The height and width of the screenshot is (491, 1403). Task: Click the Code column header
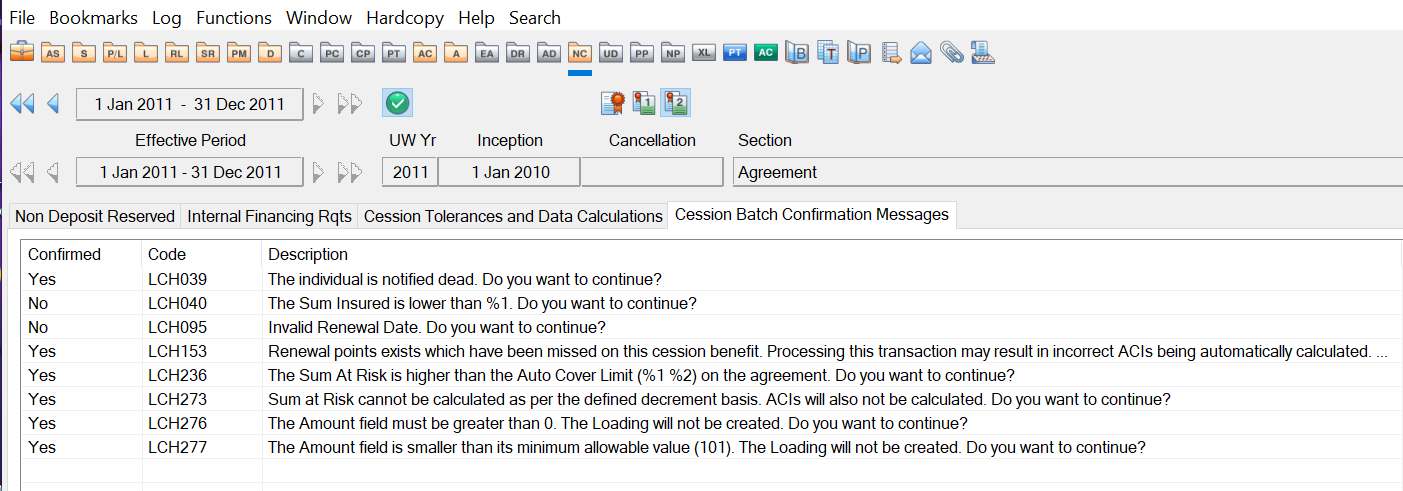pyautogui.click(x=166, y=254)
